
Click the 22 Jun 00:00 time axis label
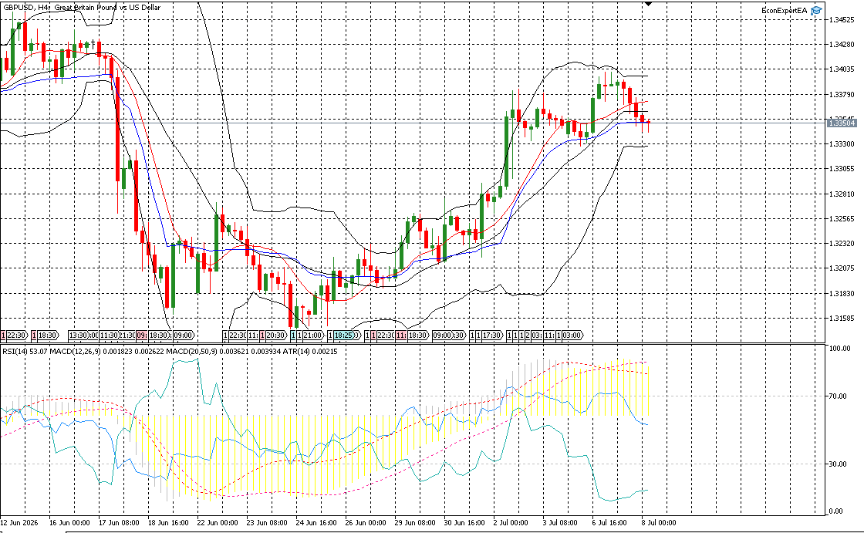coord(218,522)
